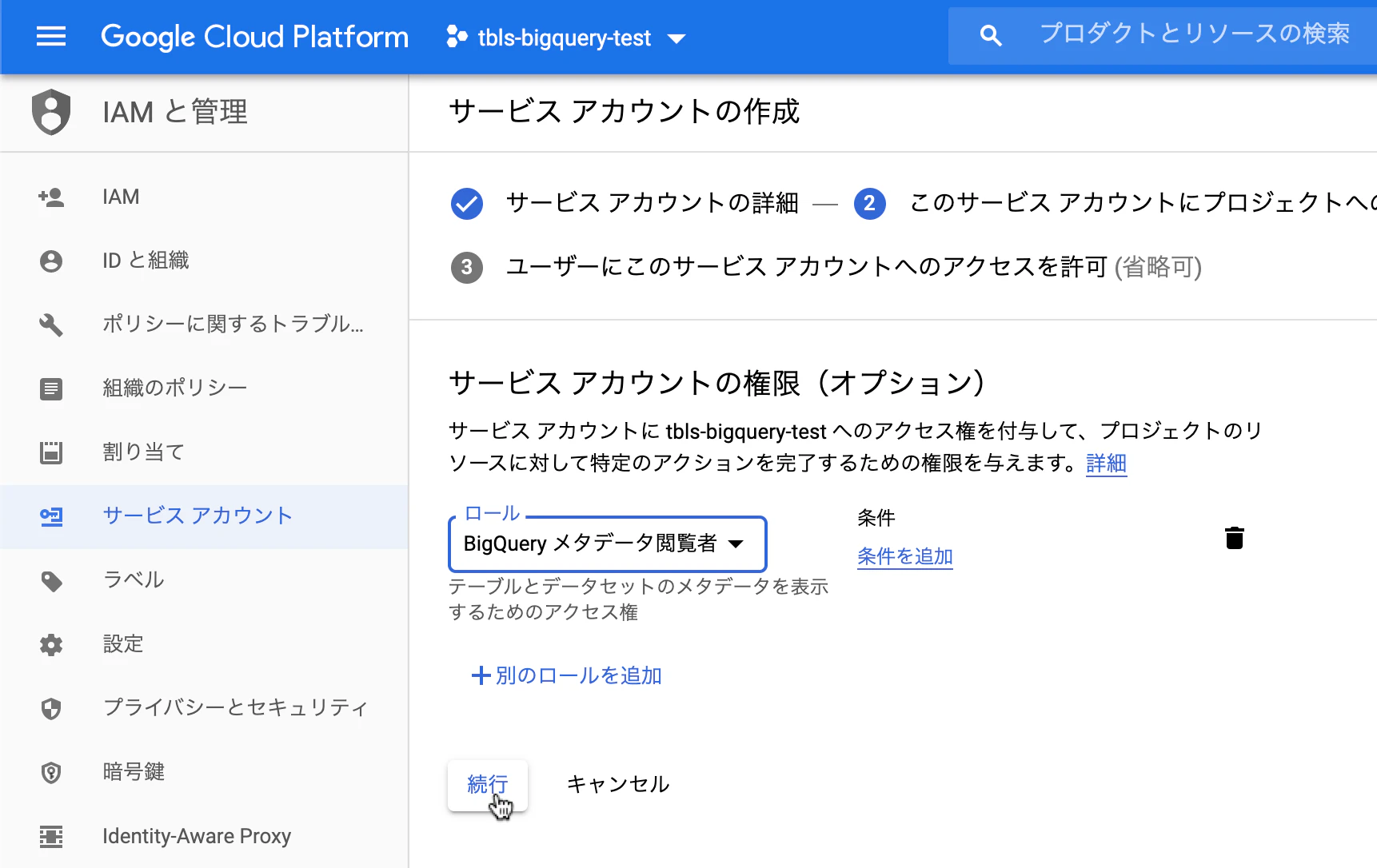Image resolution: width=1377 pixels, height=868 pixels.
Task: Click the step 2 circle indicator
Action: click(x=870, y=204)
